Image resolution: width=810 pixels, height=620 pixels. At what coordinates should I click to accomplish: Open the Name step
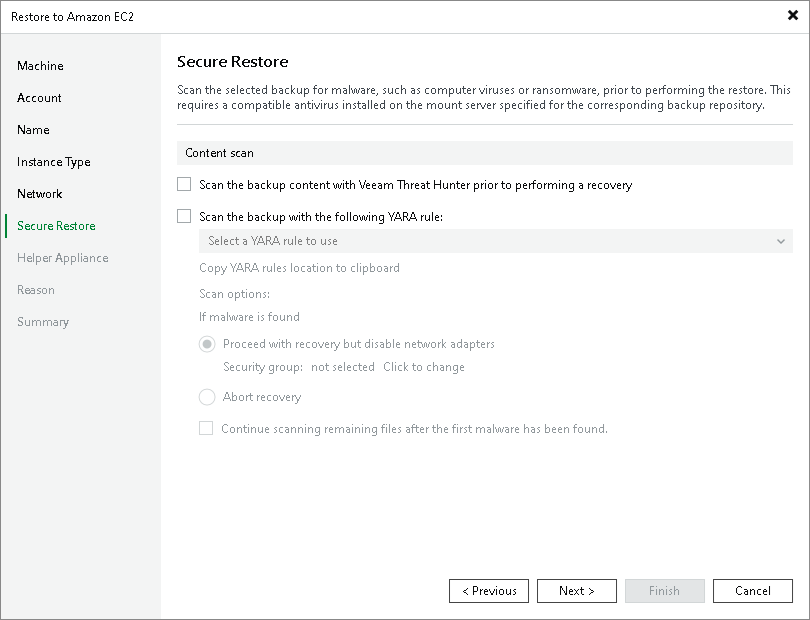pyautogui.click(x=33, y=129)
